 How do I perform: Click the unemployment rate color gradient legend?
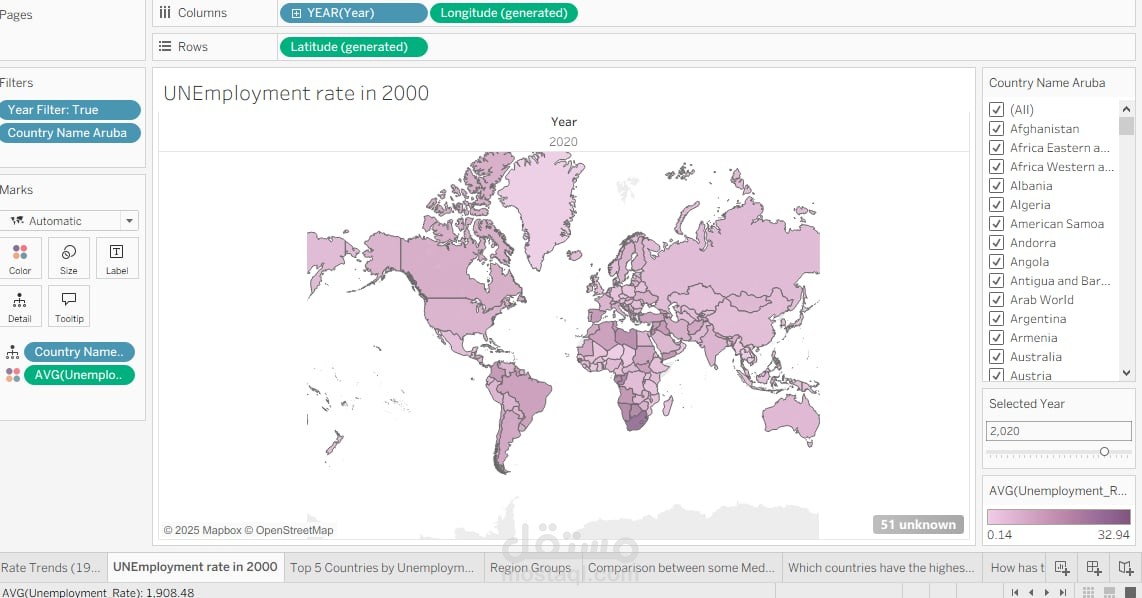(1058, 516)
